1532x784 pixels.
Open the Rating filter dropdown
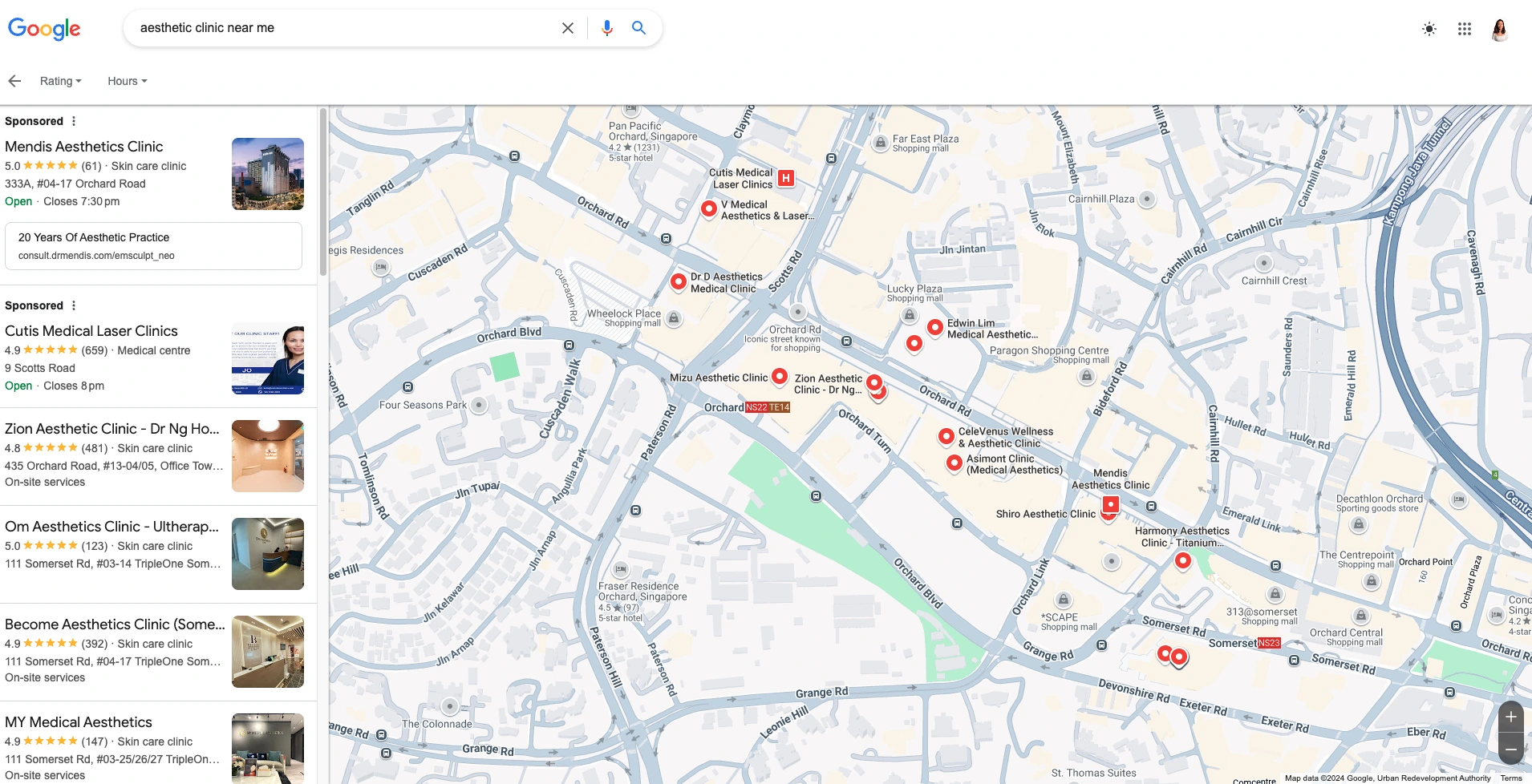[x=61, y=81]
